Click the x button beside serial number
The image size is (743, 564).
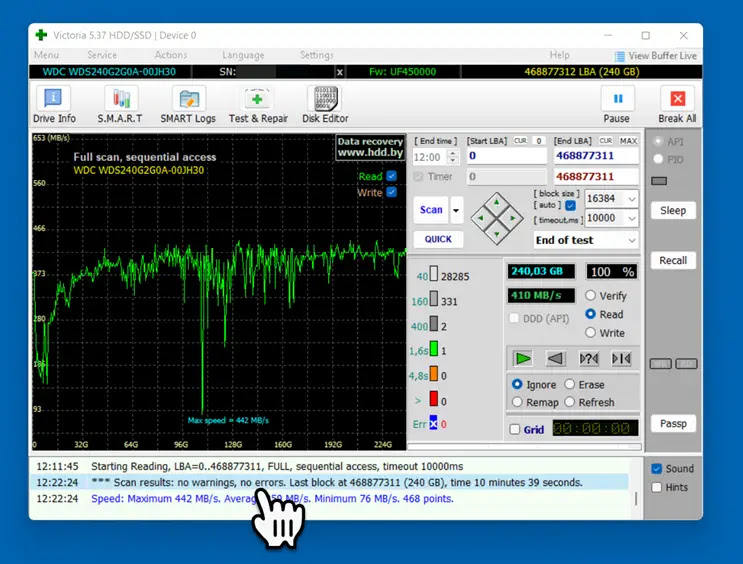tap(340, 72)
